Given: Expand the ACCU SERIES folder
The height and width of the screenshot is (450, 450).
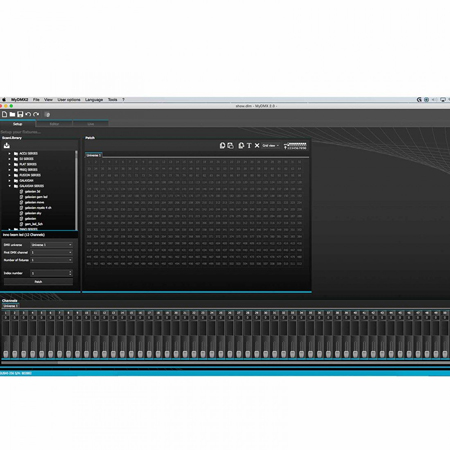Looking at the screenshot, I should tap(9, 154).
